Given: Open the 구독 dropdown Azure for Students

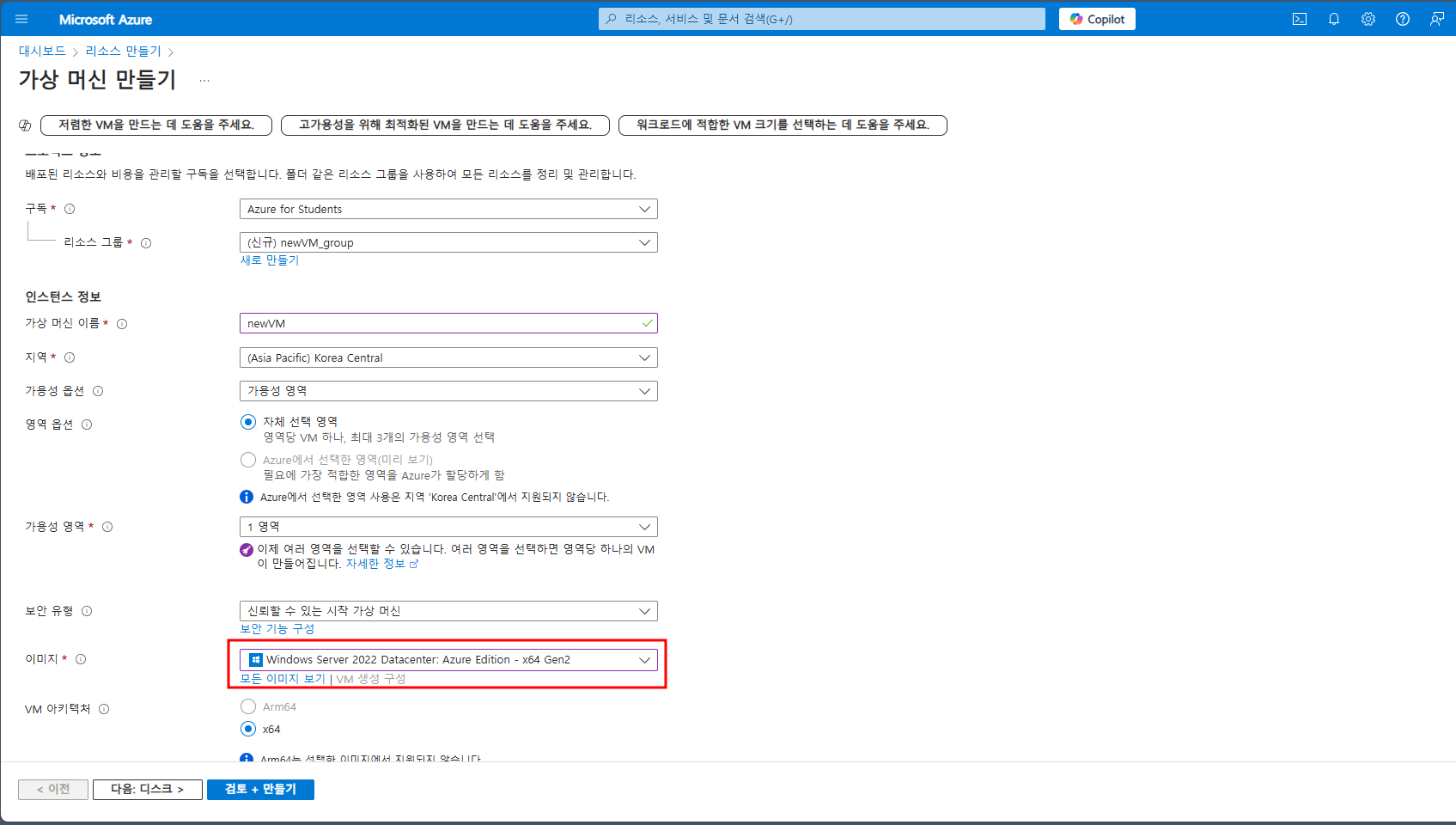Looking at the screenshot, I should (x=448, y=209).
